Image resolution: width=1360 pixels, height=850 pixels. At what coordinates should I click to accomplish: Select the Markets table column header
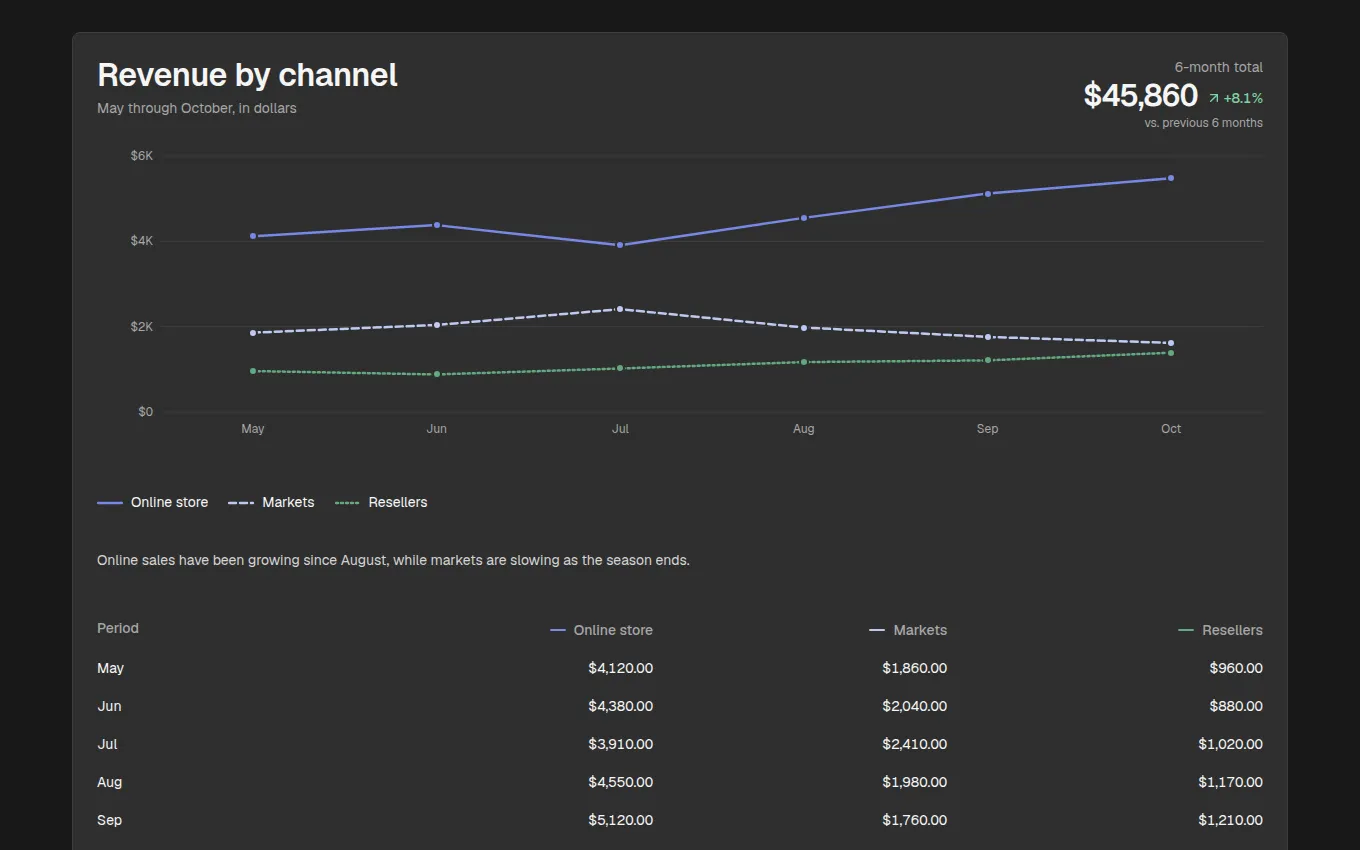(908, 630)
